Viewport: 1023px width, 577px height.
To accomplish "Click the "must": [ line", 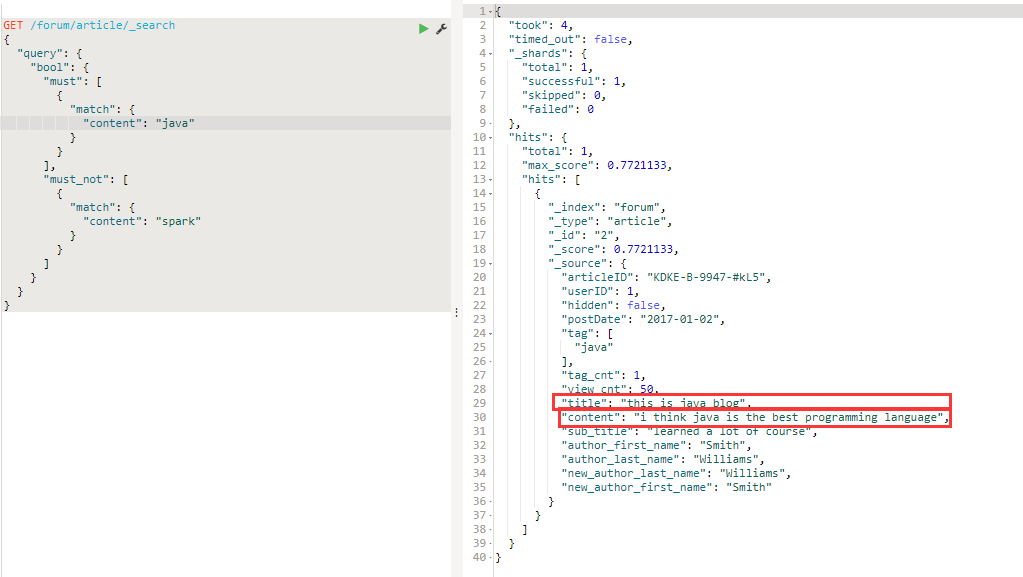I will (72, 82).
